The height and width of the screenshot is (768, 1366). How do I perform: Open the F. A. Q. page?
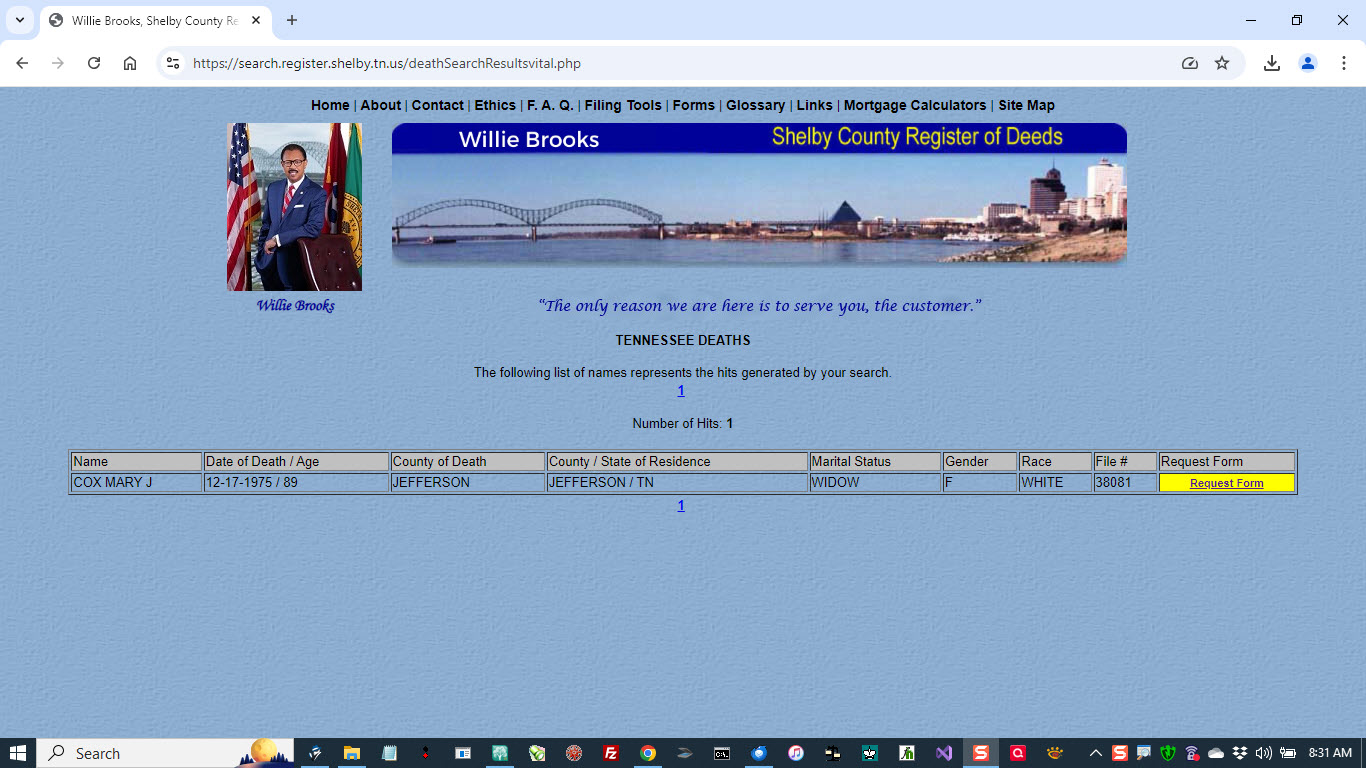click(x=550, y=105)
